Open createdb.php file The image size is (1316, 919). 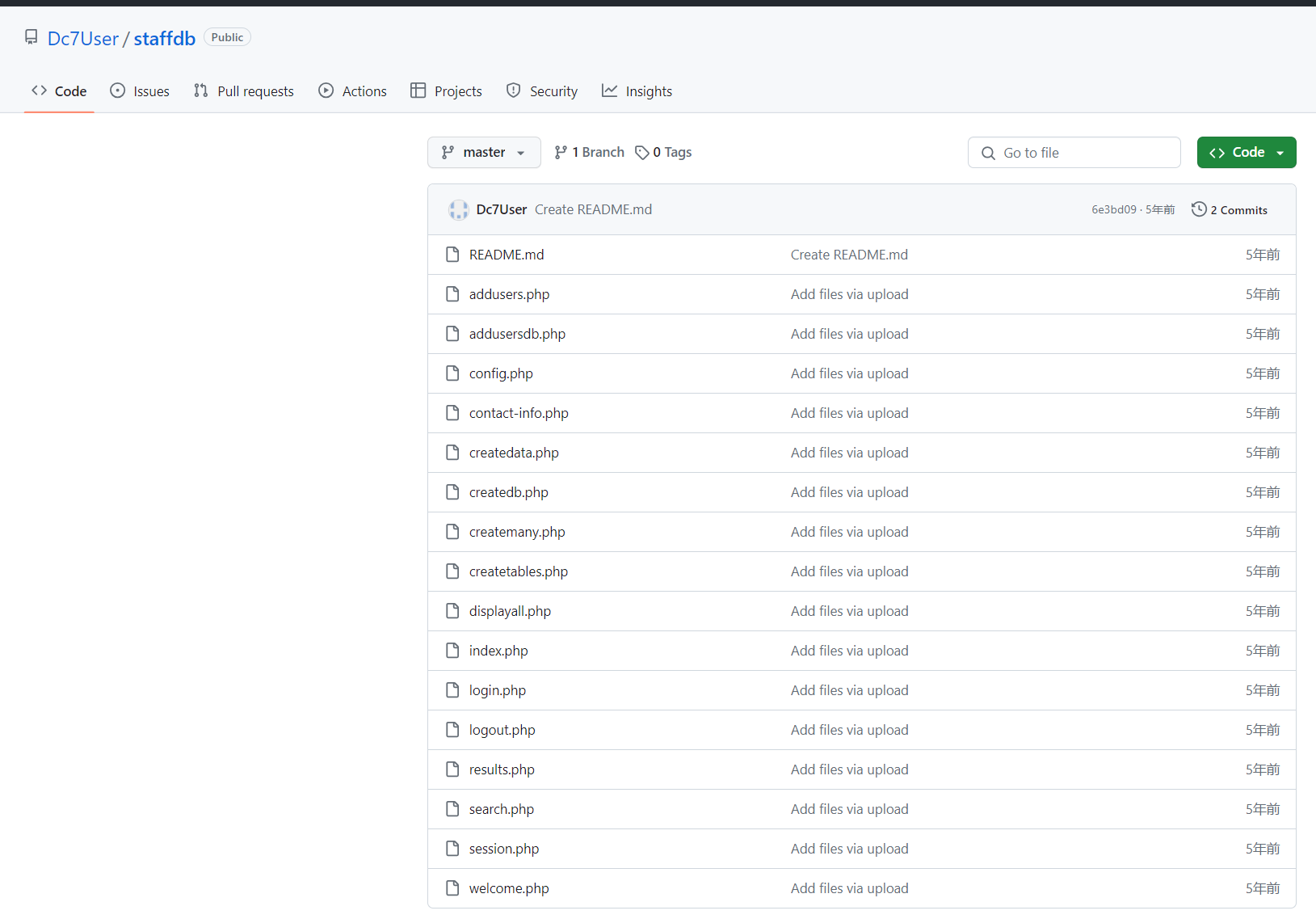click(x=509, y=492)
